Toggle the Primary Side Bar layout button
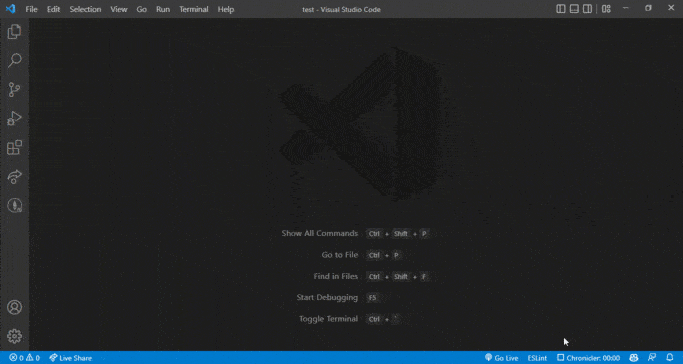The width and height of the screenshot is (683, 364). pyautogui.click(x=561, y=9)
